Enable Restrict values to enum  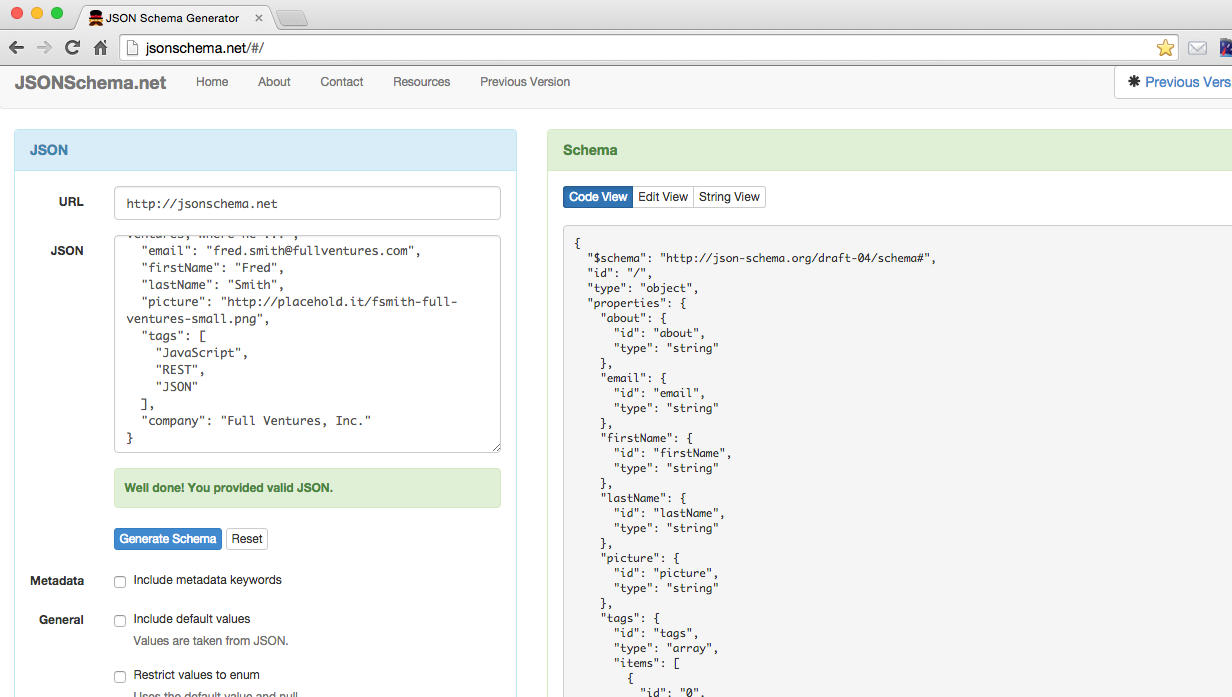pyautogui.click(x=120, y=676)
